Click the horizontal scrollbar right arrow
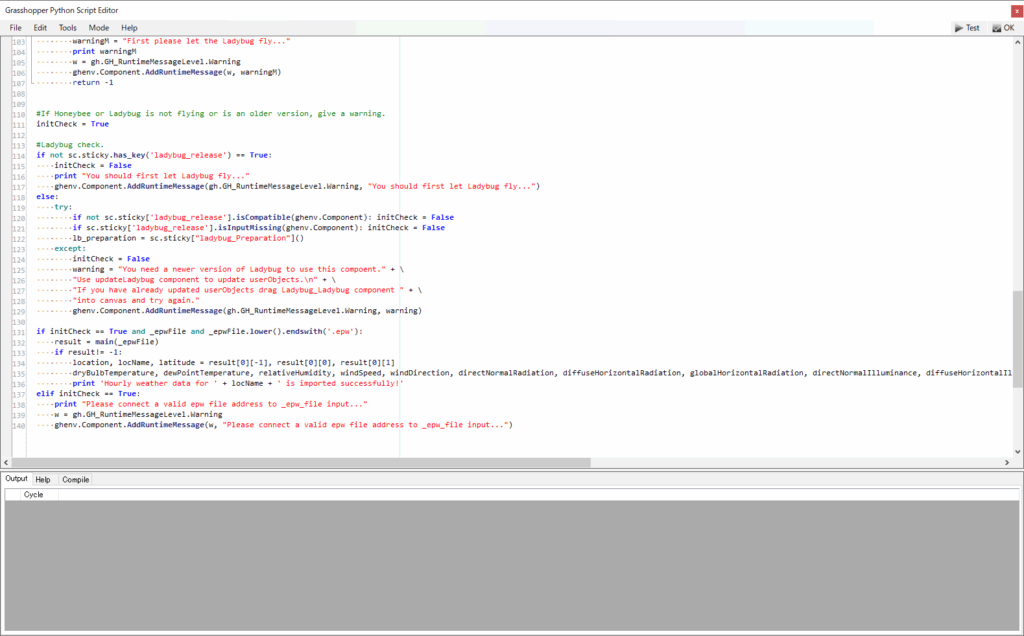1024x636 pixels. [1007, 463]
